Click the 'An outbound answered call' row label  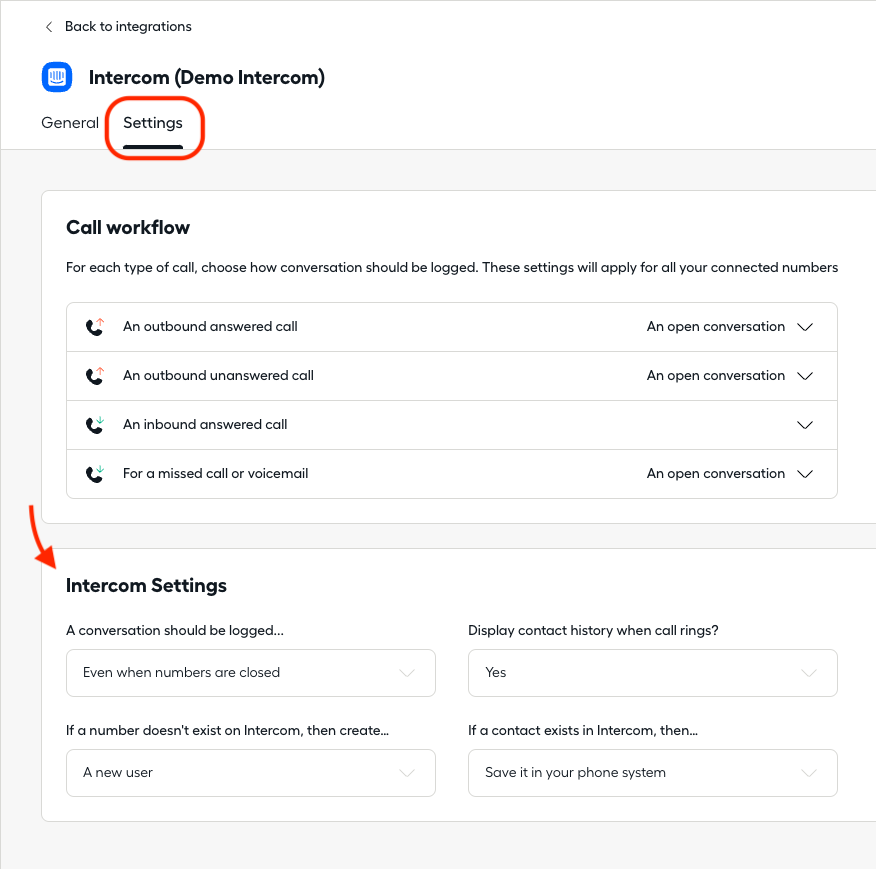click(210, 326)
